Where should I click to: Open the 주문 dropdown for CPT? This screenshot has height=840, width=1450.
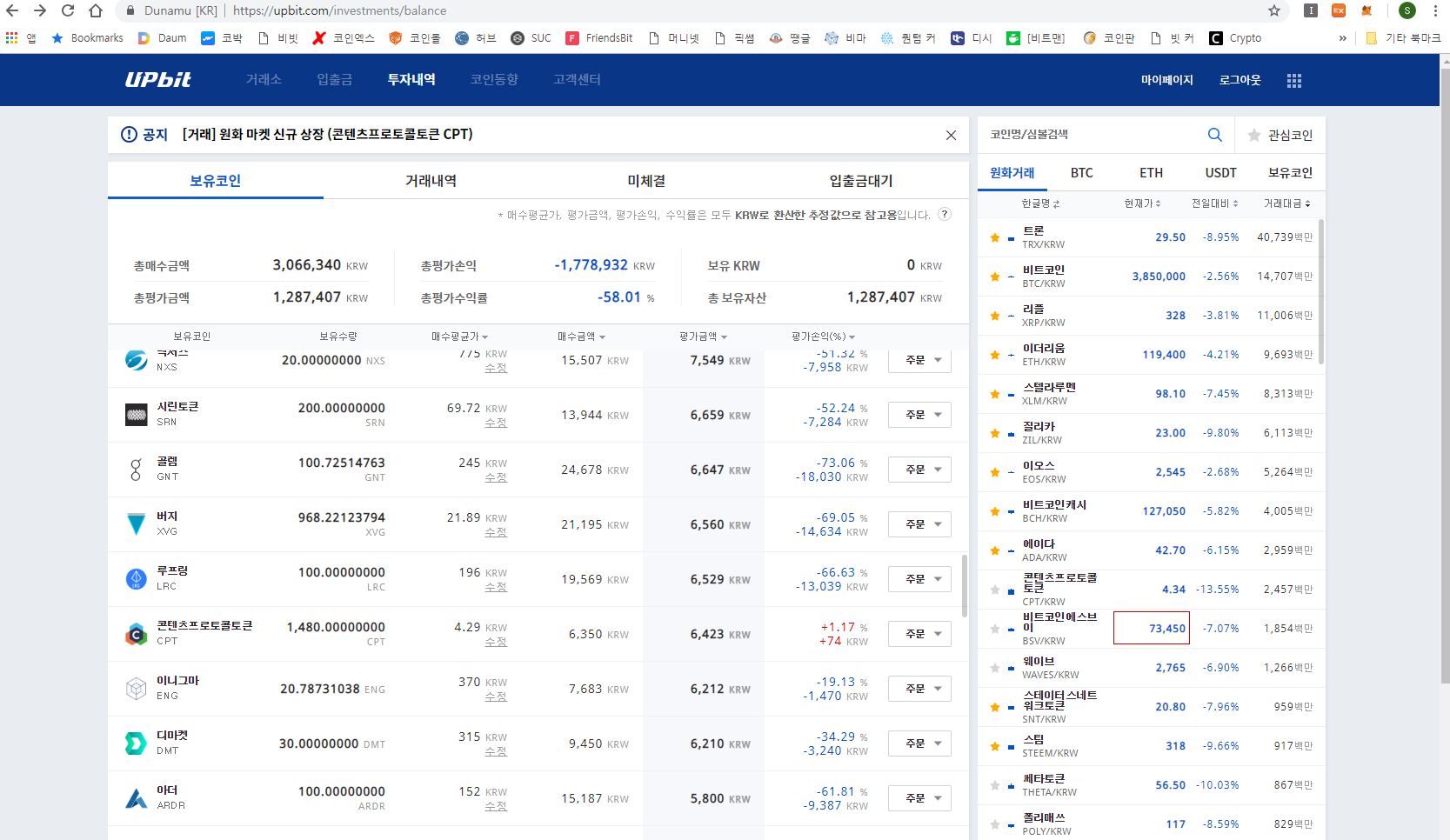point(919,634)
